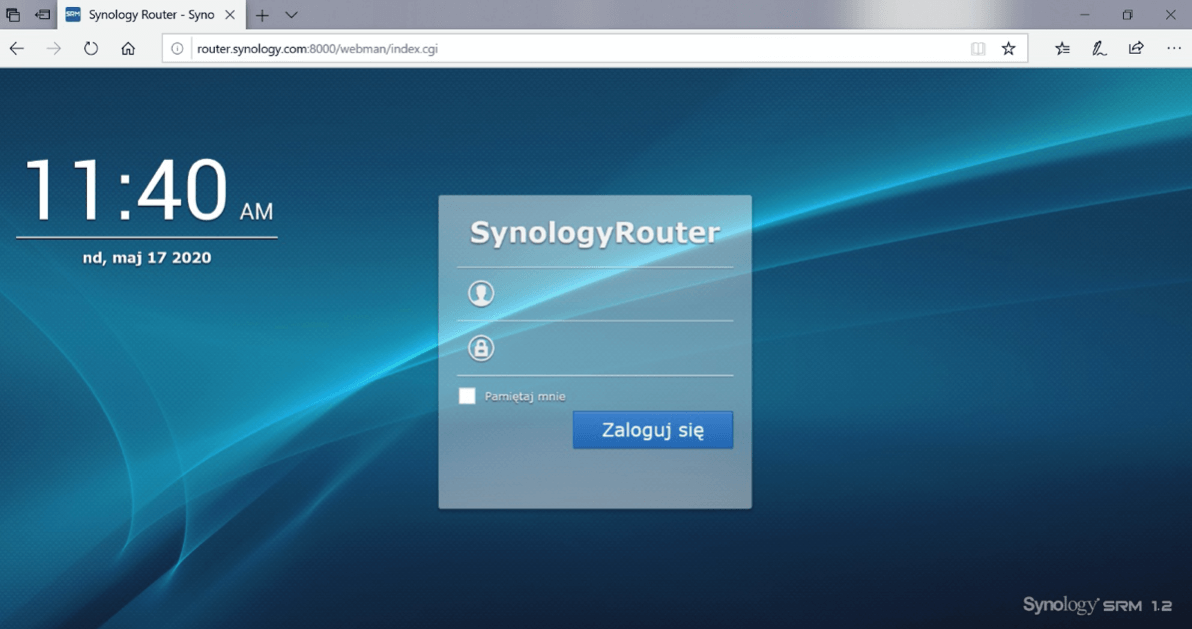Expand the tab preview chevron
The width and height of the screenshot is (1192, 629).
tap(291, 15)
